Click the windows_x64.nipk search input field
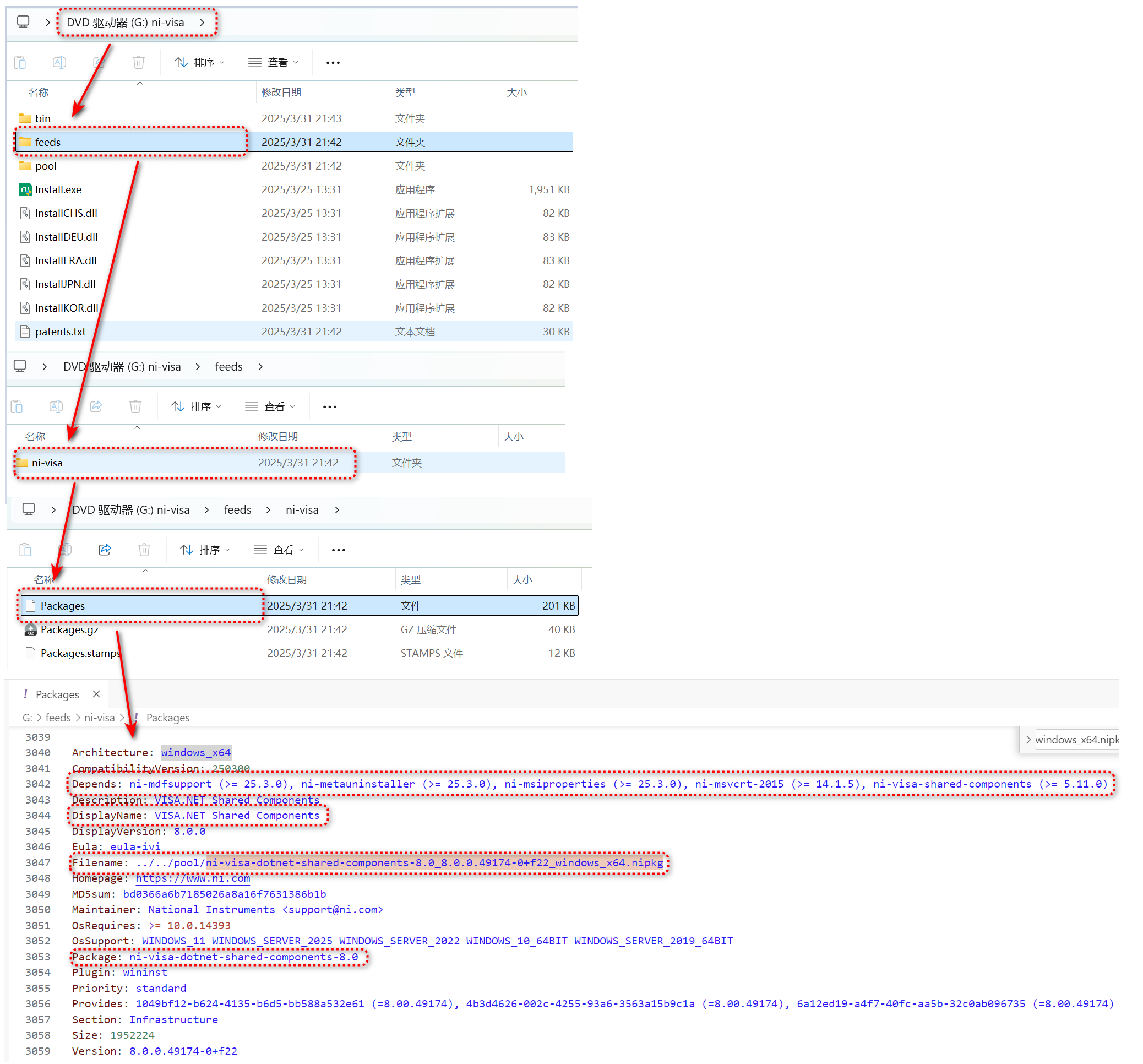Viewport: 1143px width, 1064px height. pos(1076,740)
